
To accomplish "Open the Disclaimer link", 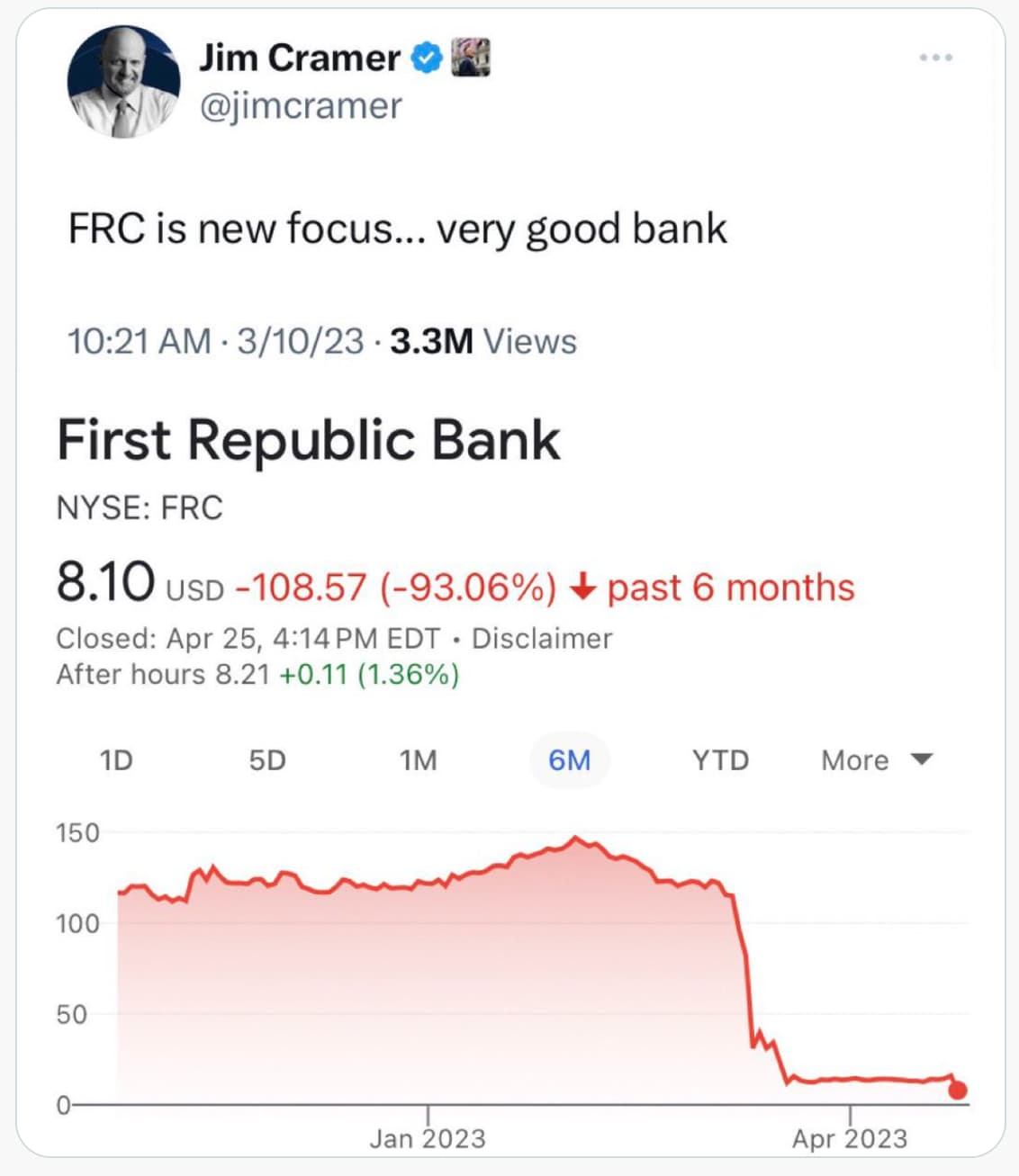I will pyautogui.click(x=542, y=639).
